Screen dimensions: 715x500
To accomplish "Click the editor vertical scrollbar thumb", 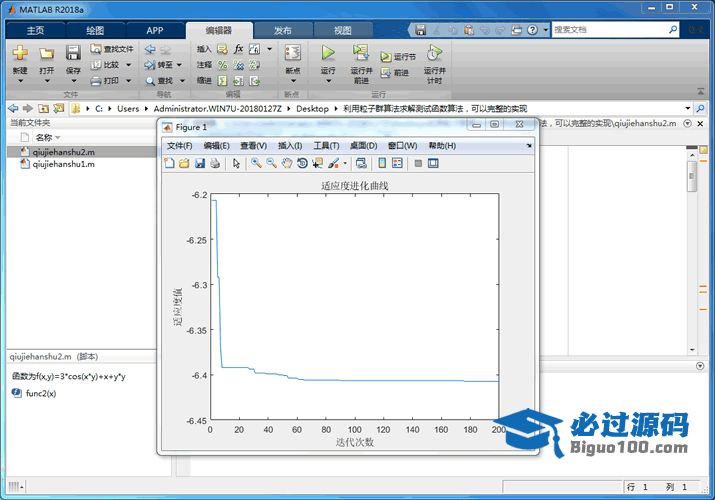I will 692,176.
